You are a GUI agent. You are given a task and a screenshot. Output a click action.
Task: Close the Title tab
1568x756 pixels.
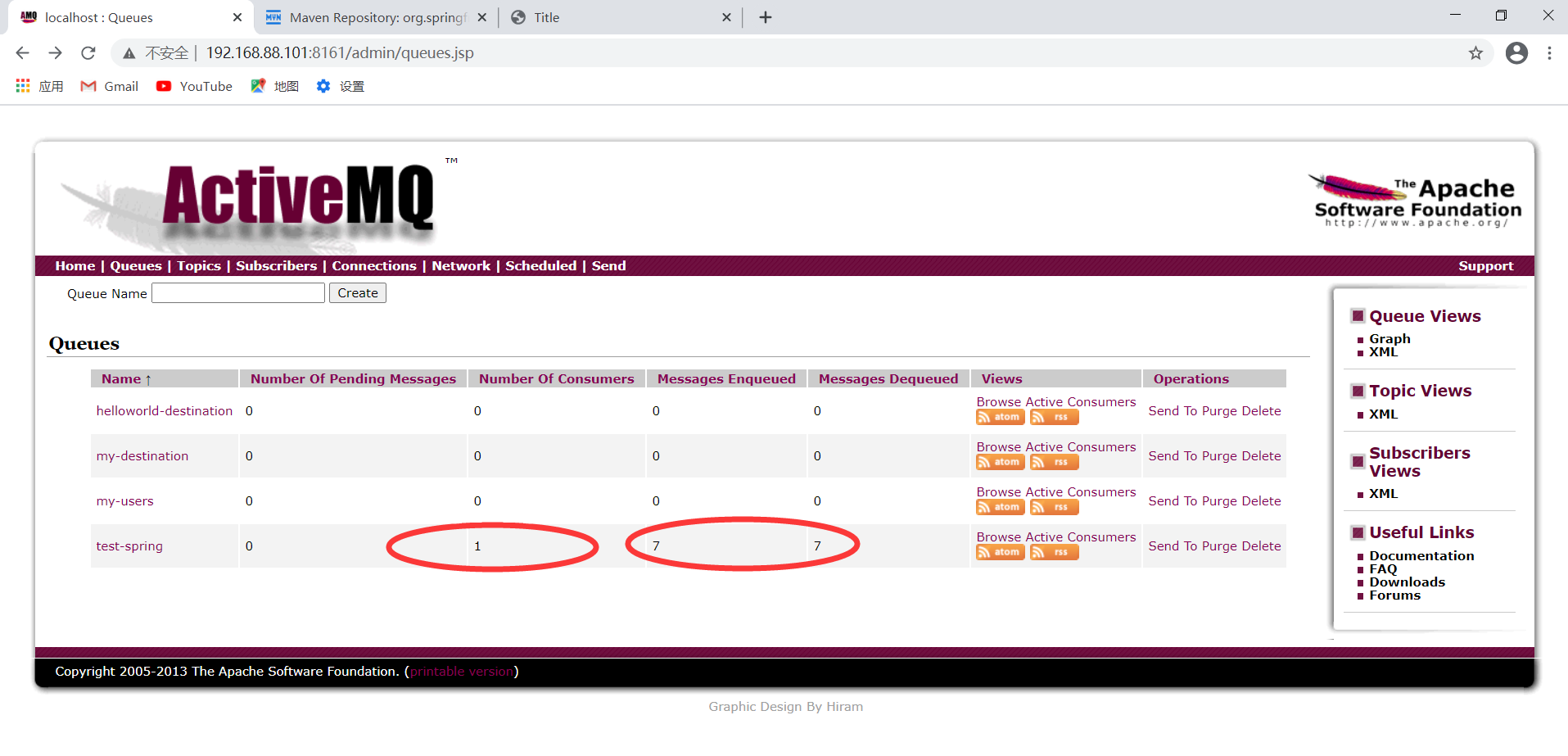[x=726, y=17]
